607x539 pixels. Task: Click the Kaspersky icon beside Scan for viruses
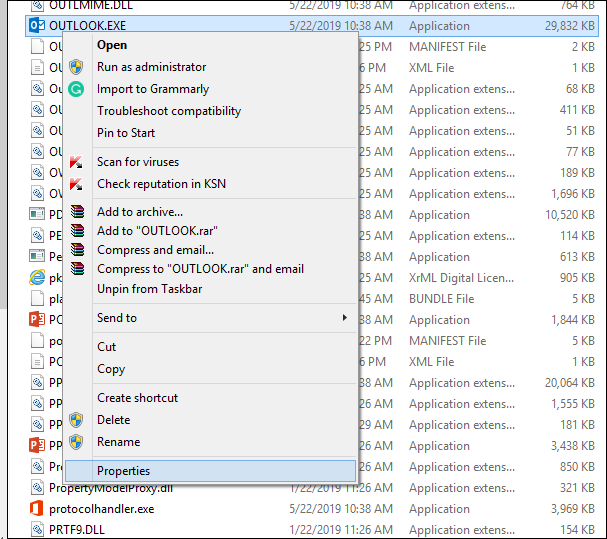76,162
